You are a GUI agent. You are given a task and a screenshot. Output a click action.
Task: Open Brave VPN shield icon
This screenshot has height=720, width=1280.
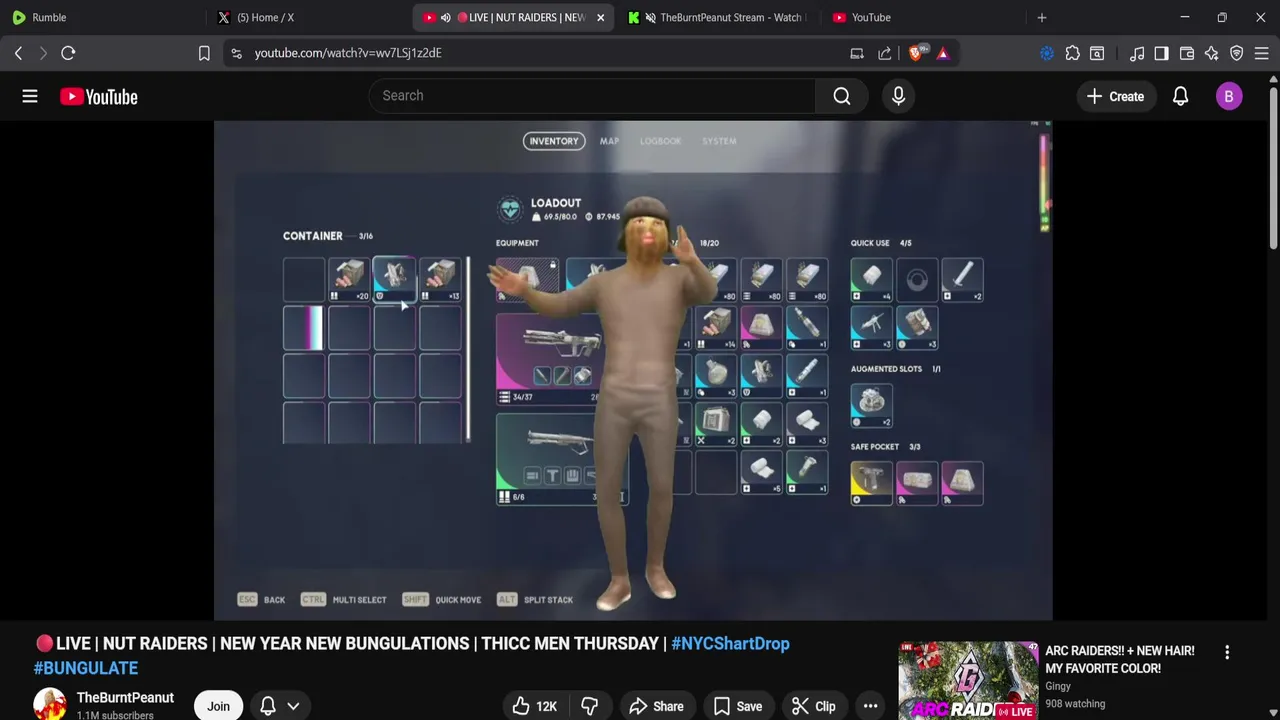1237,53
